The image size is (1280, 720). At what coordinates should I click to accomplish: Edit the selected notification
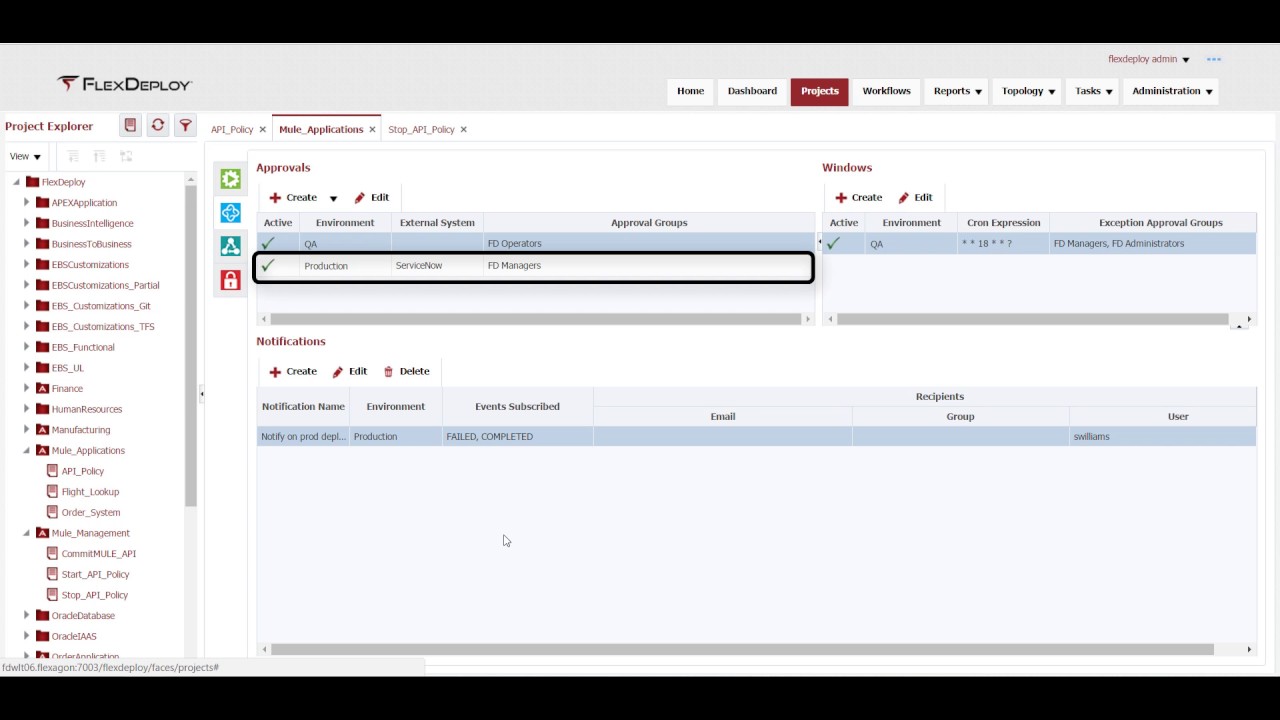click(x=350, y=371)
